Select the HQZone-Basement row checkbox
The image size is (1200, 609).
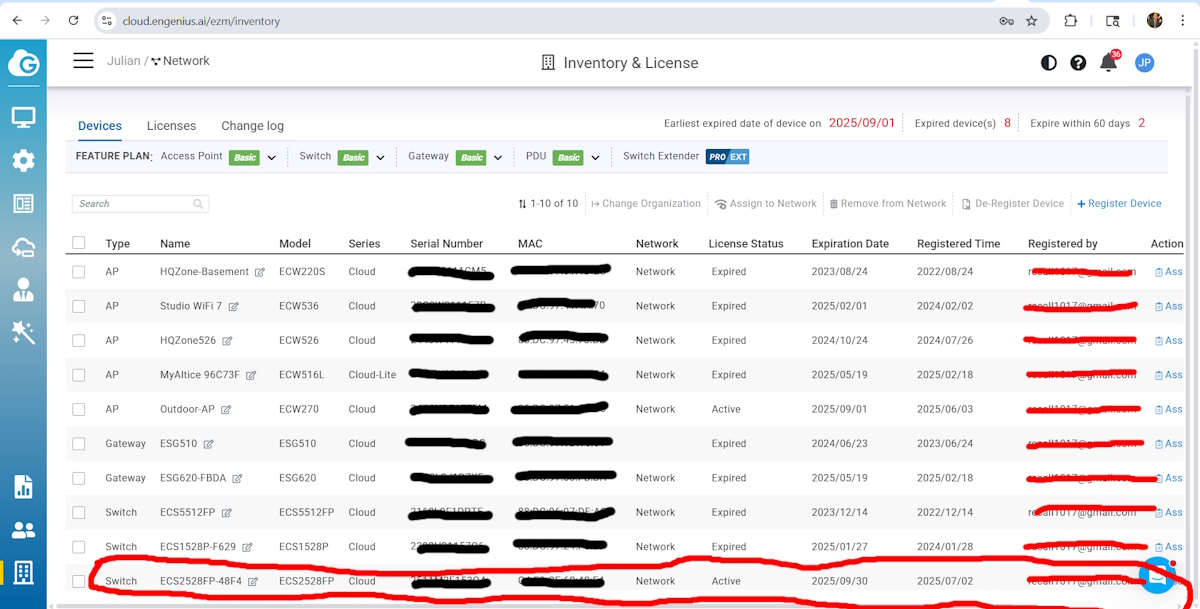[79, 272]
